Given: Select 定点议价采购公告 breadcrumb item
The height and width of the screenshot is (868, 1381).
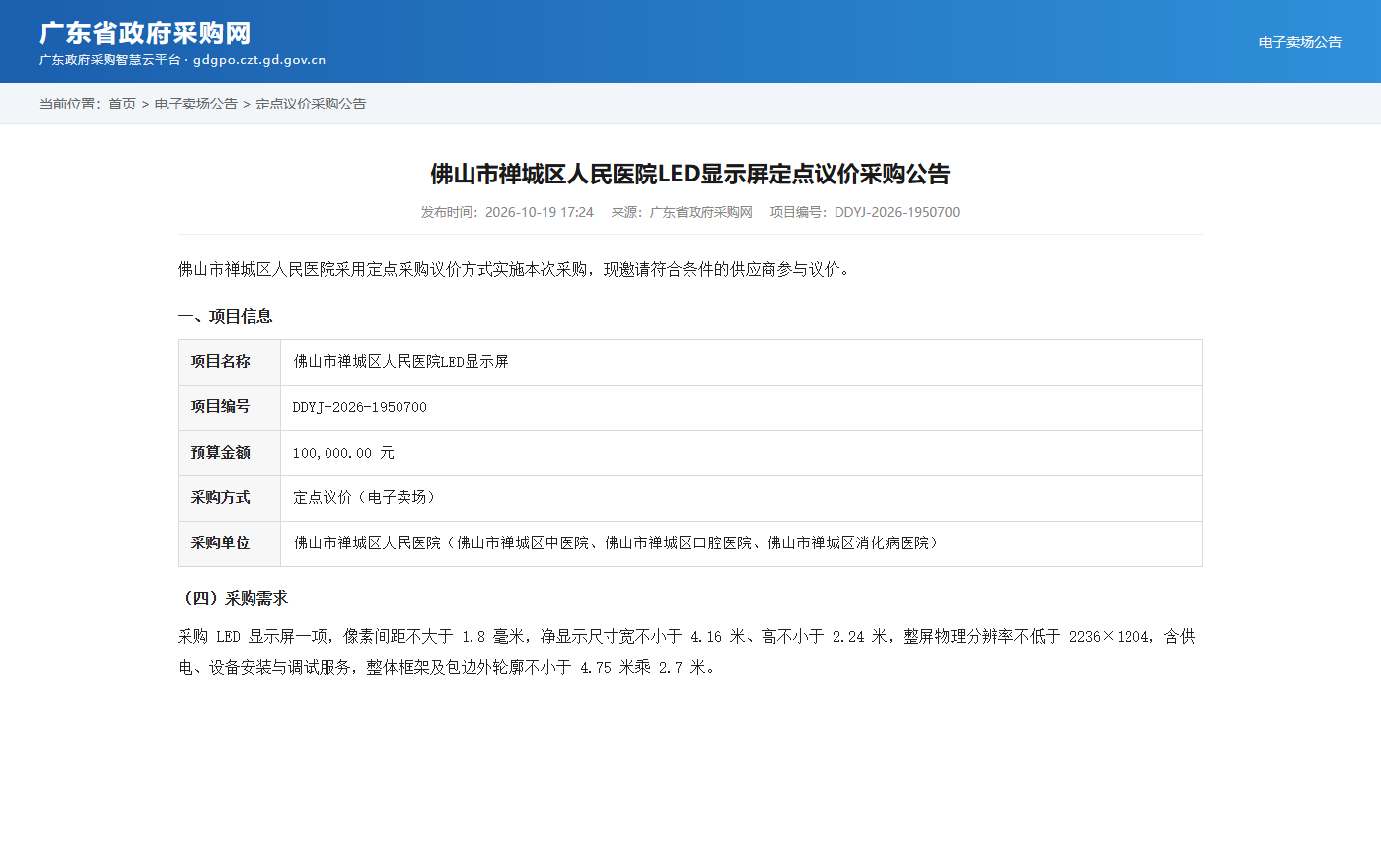Looking at the screenshot, I should (x=311, y=104).
